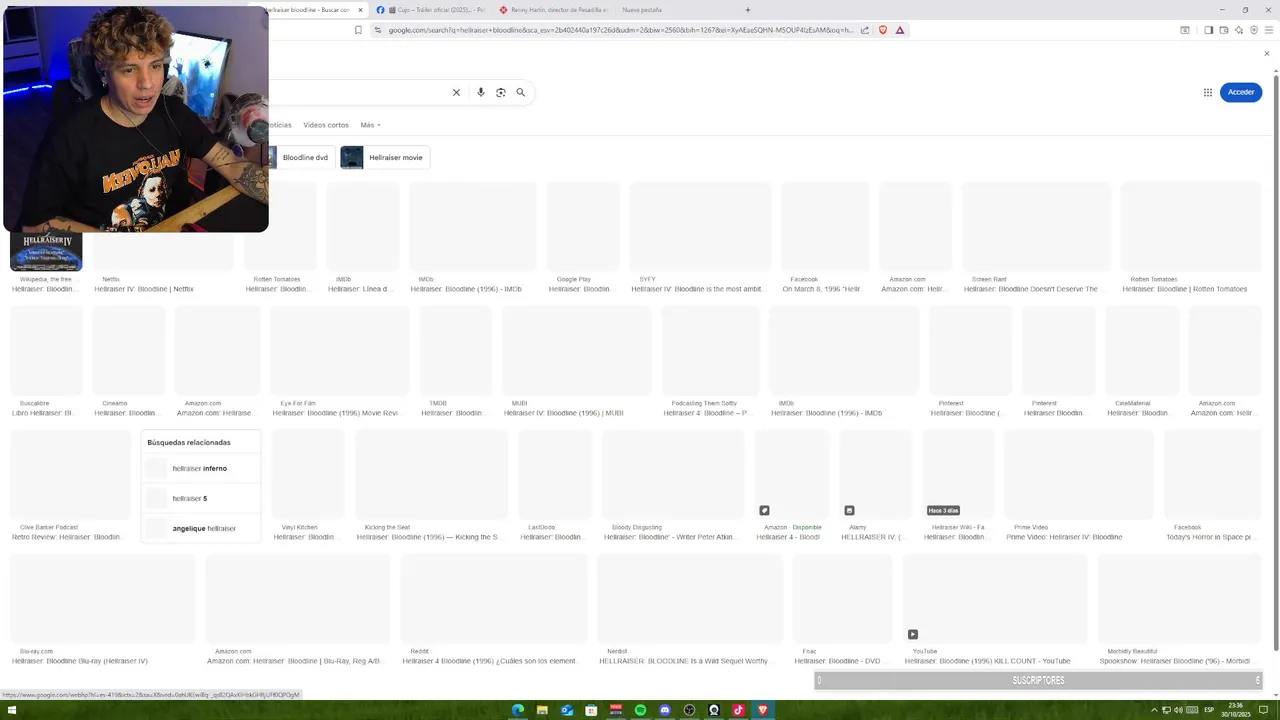The image size is (1280, 720).
Task: Open Microsoft Store from the taskbar
Action: pyautogui.click(x=591, y=710)
